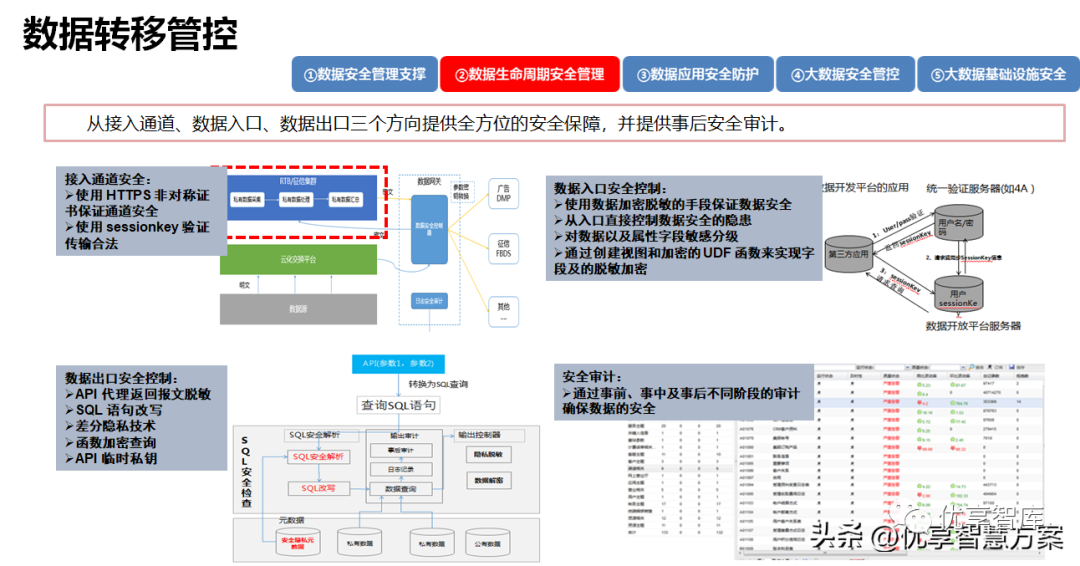1080x566 pixels.
Task: Select the 征信 FBDS output box
Action: (503, 249)
